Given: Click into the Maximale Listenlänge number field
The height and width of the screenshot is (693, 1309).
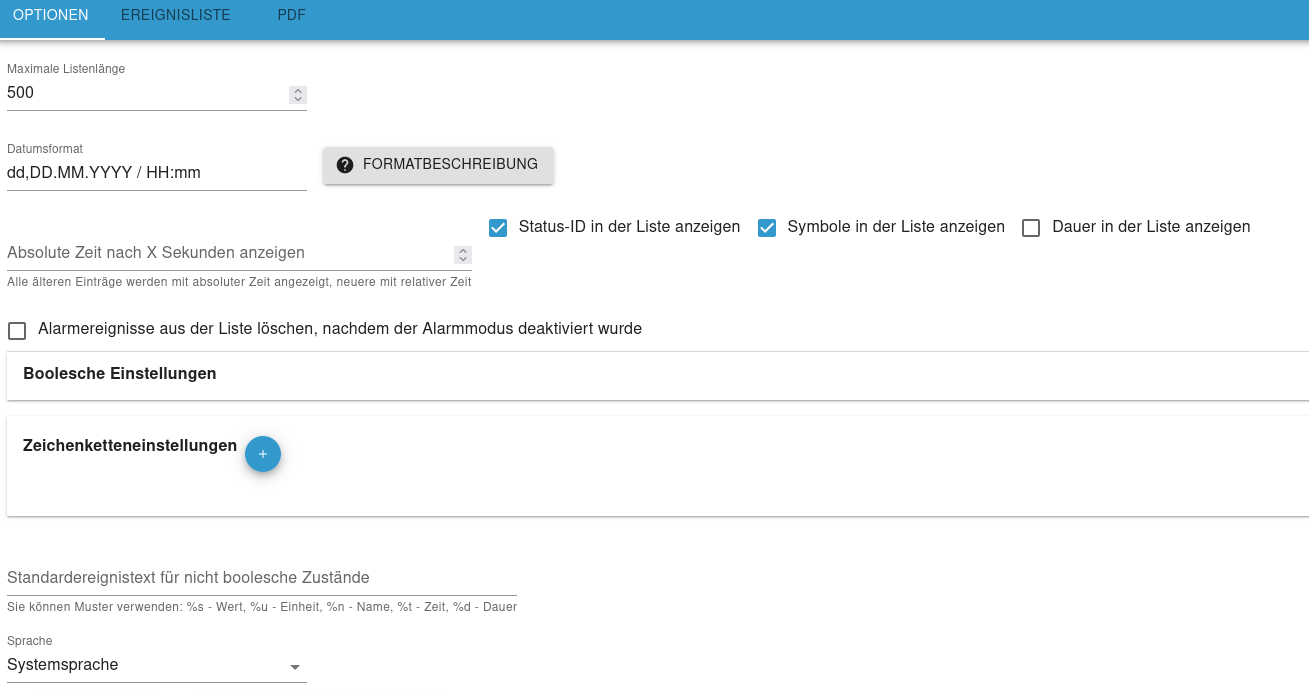Looking at the screenshot, I should [x=145, y=93].
